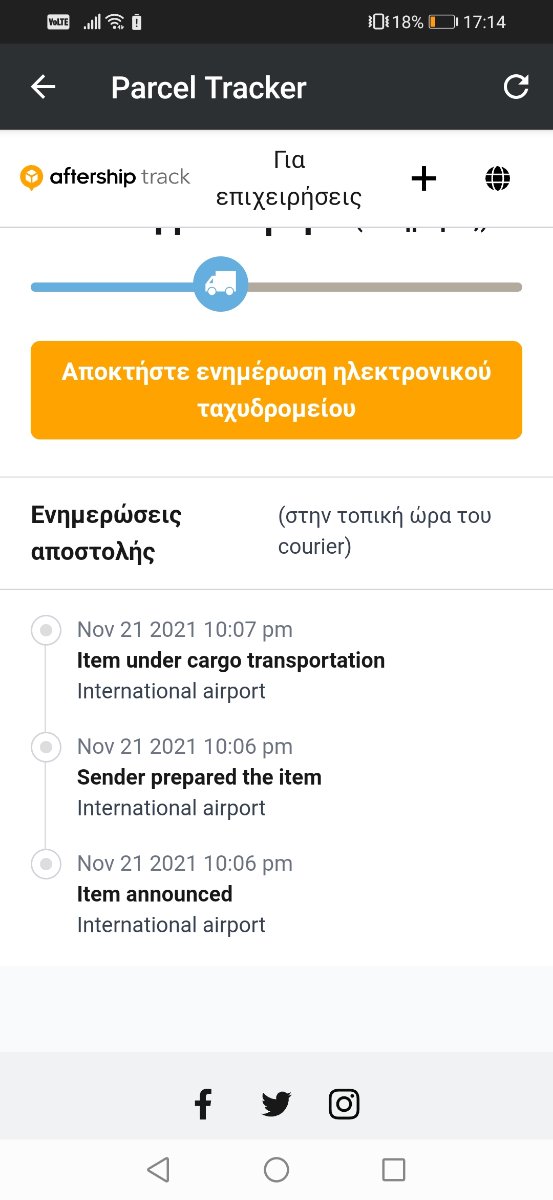Open the Twitter page icon
Viewport: 553px width, 1200px height.
[276, 1104]
